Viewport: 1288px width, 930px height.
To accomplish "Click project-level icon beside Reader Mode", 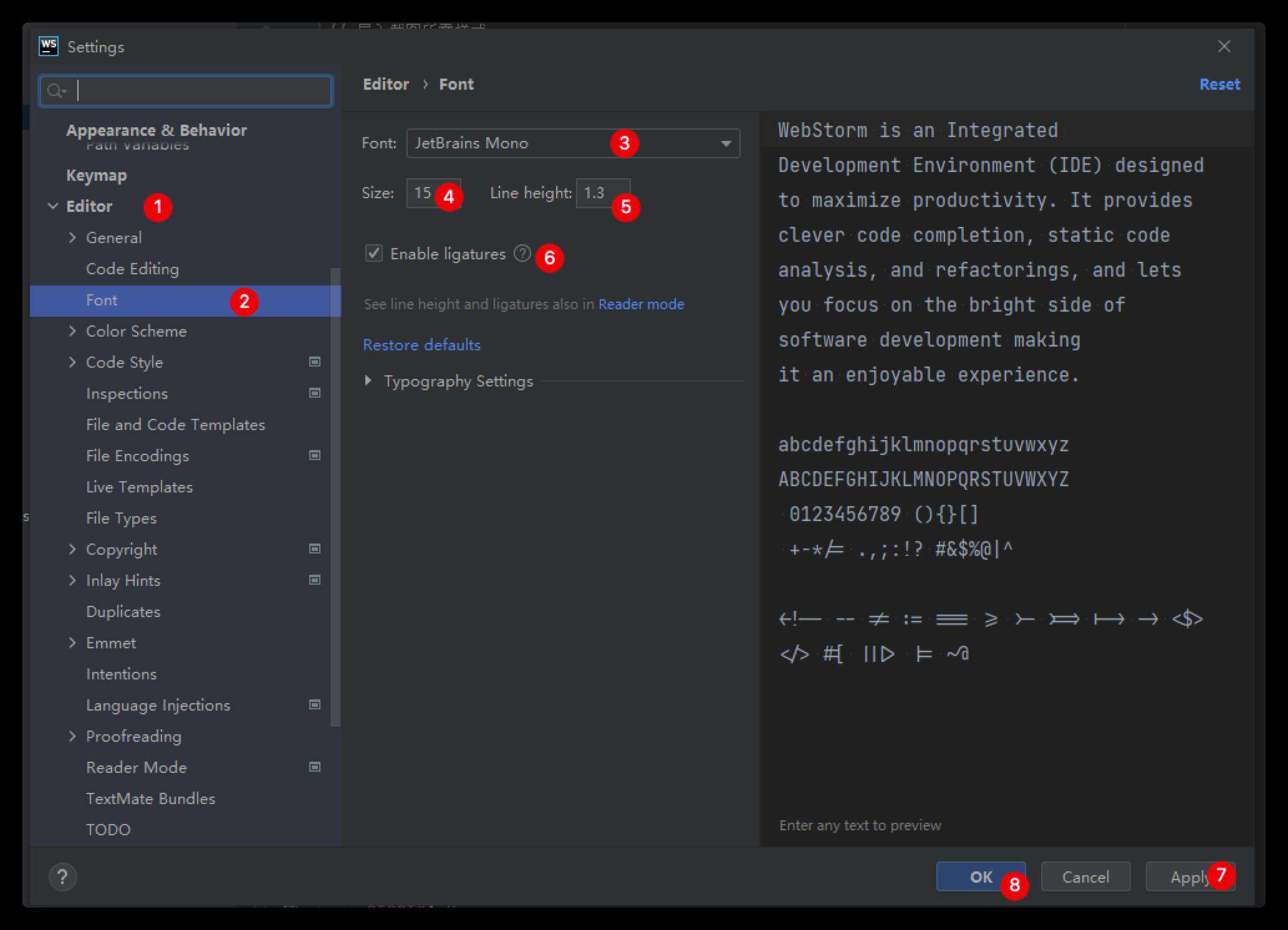I will click(x=315, y=767).
